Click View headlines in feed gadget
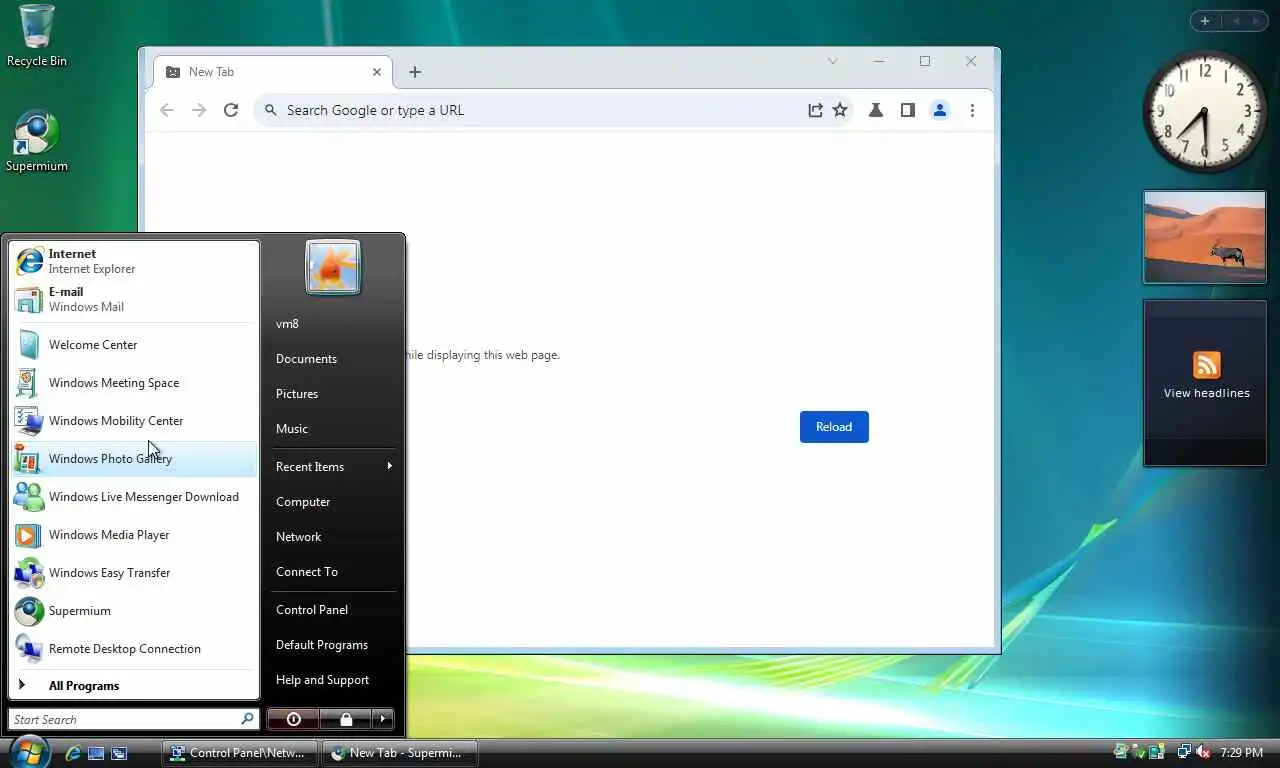The image size is (1280, 768). (x=1206, y=393)
